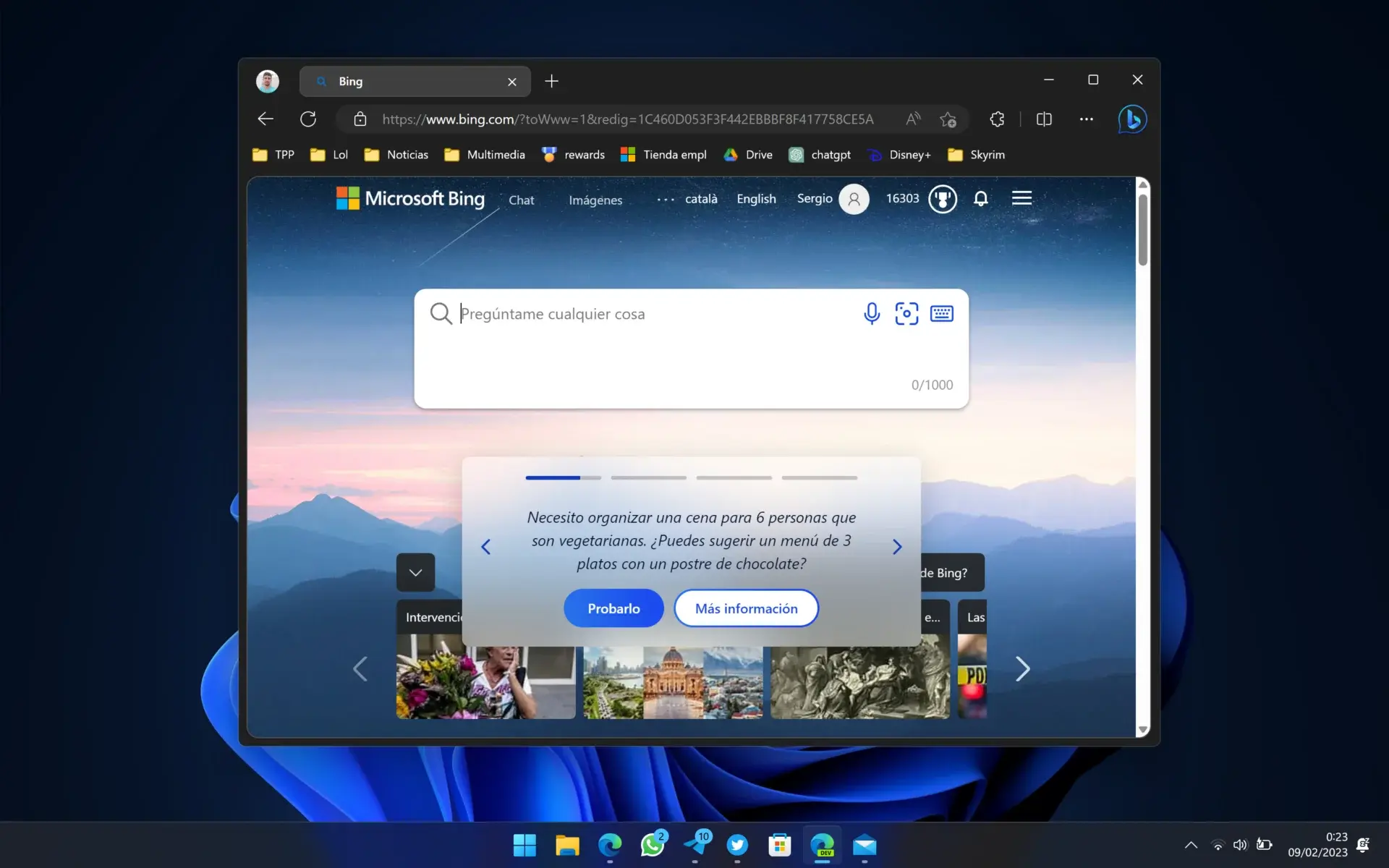1389x868 pixels.
Task: Open Microsoft Rewards trophy icon
Action: point(943,199)
